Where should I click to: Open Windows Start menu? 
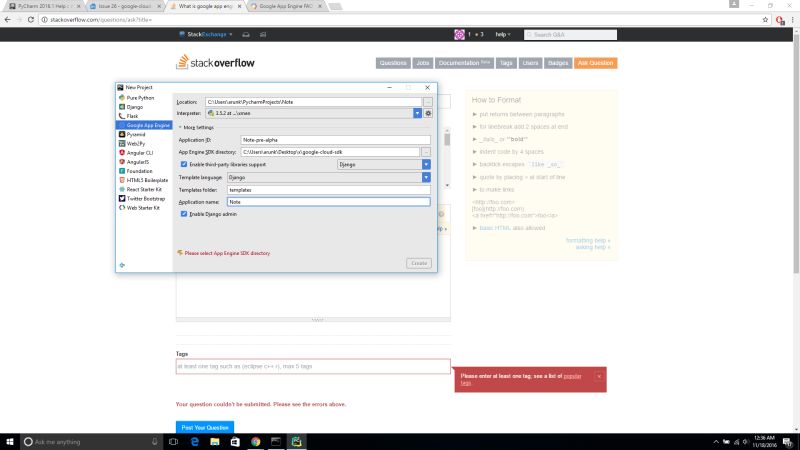pos(10,442)
